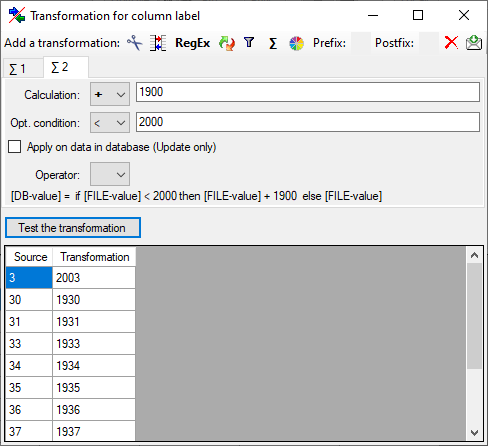Viewport: 488px width, 446px height.
Task: Click the green arrow import icon
Action: pos(474,43)
